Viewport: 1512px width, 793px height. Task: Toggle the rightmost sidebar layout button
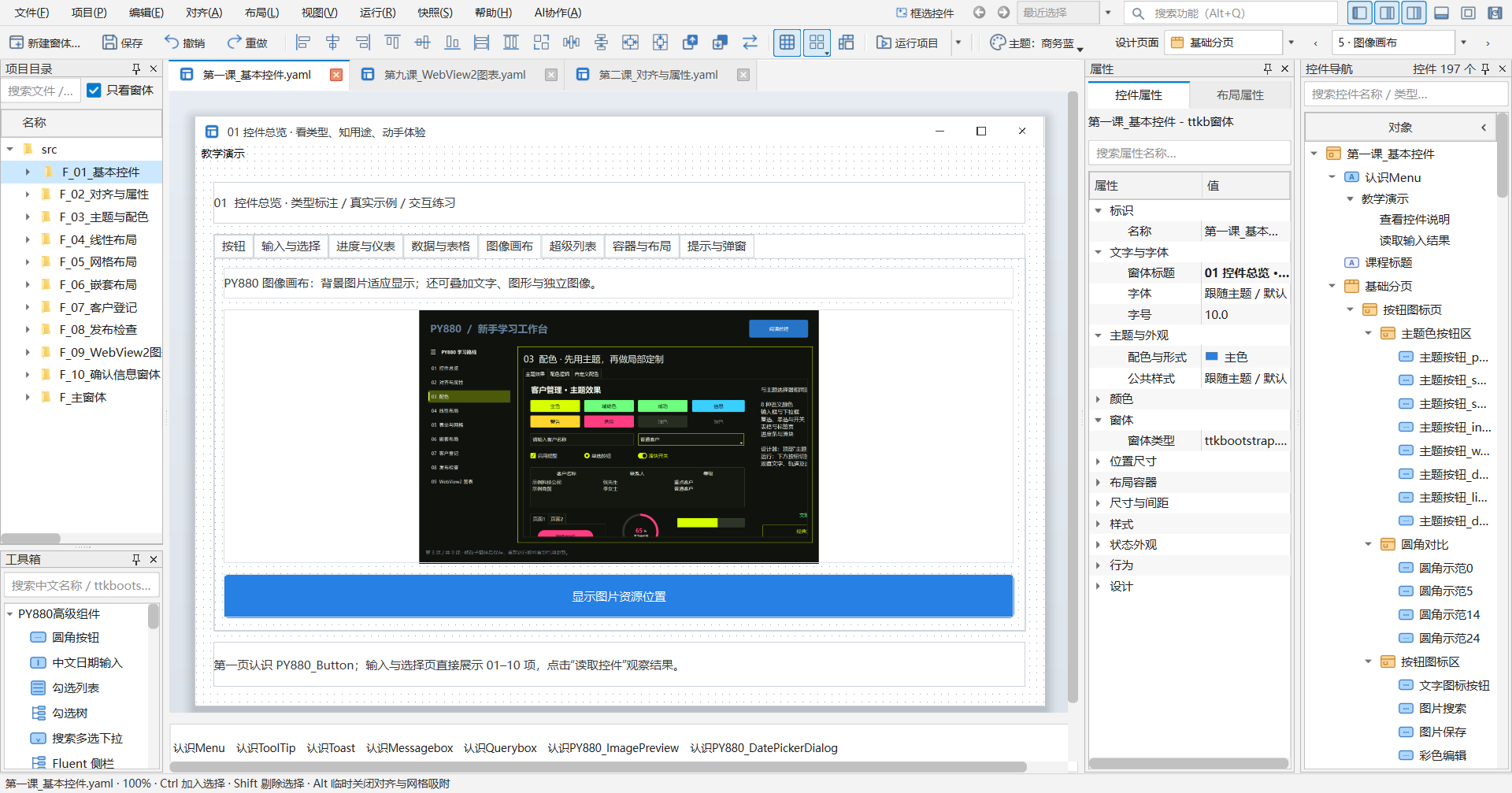click(1414, 13)
